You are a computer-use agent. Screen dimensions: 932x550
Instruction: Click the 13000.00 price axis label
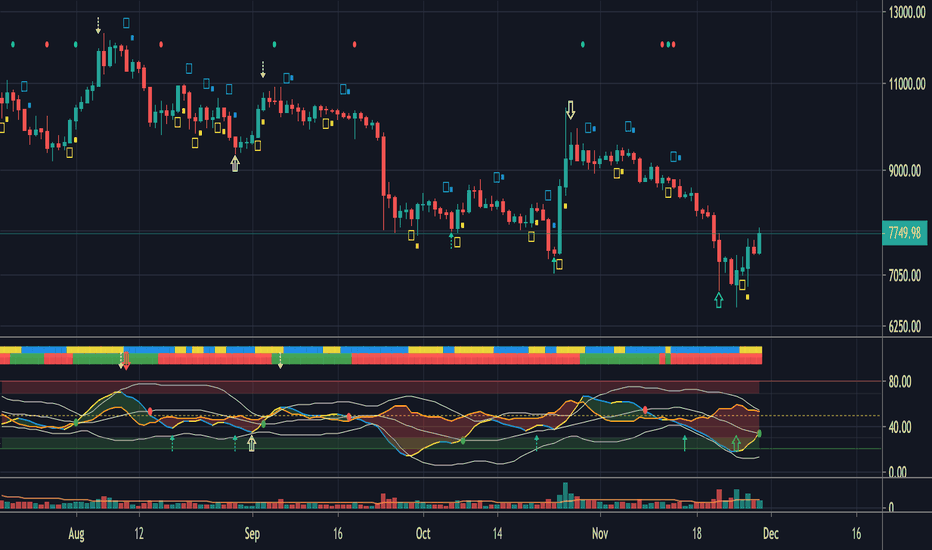(907, 12)
